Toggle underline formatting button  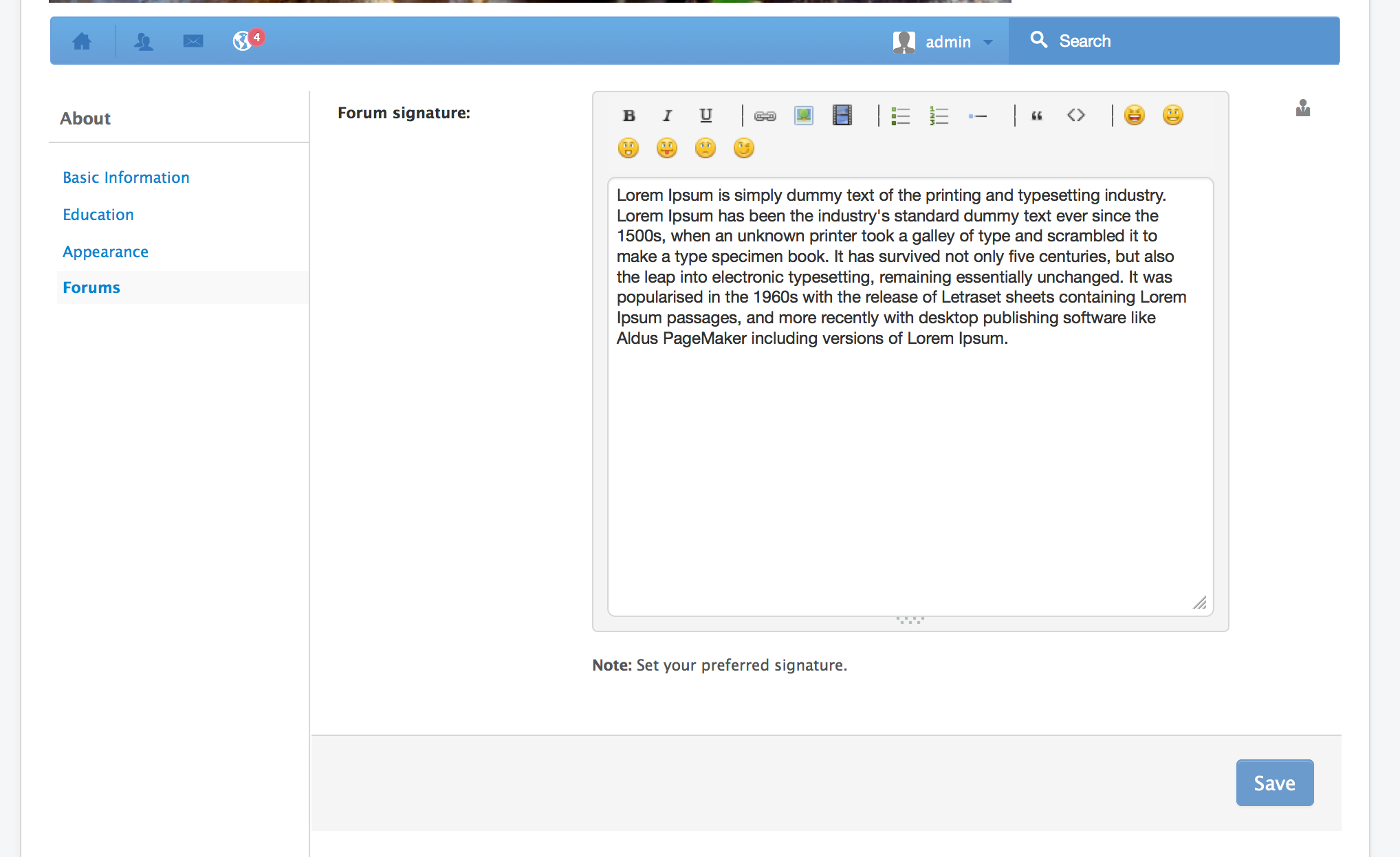point(706,116)
